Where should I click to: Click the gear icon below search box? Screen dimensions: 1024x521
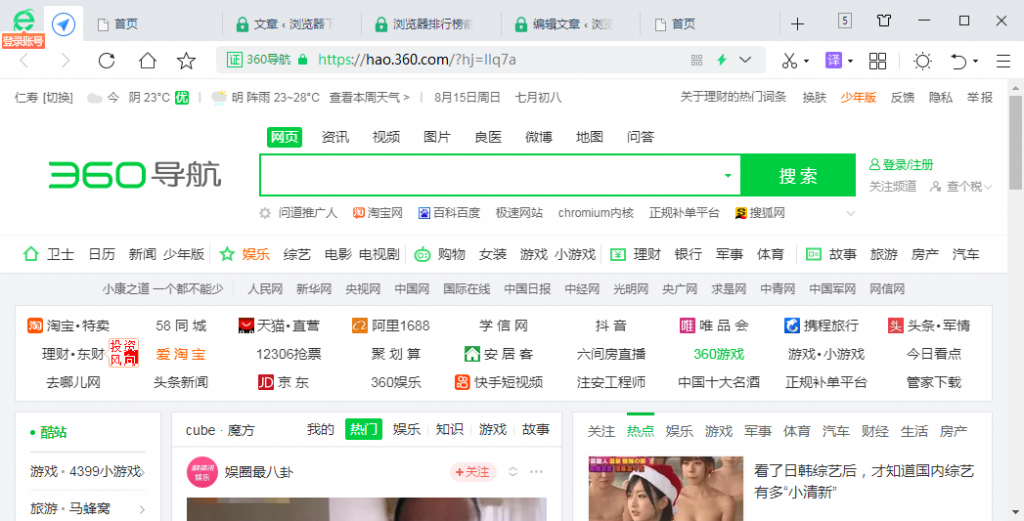(x=264, y=213)
